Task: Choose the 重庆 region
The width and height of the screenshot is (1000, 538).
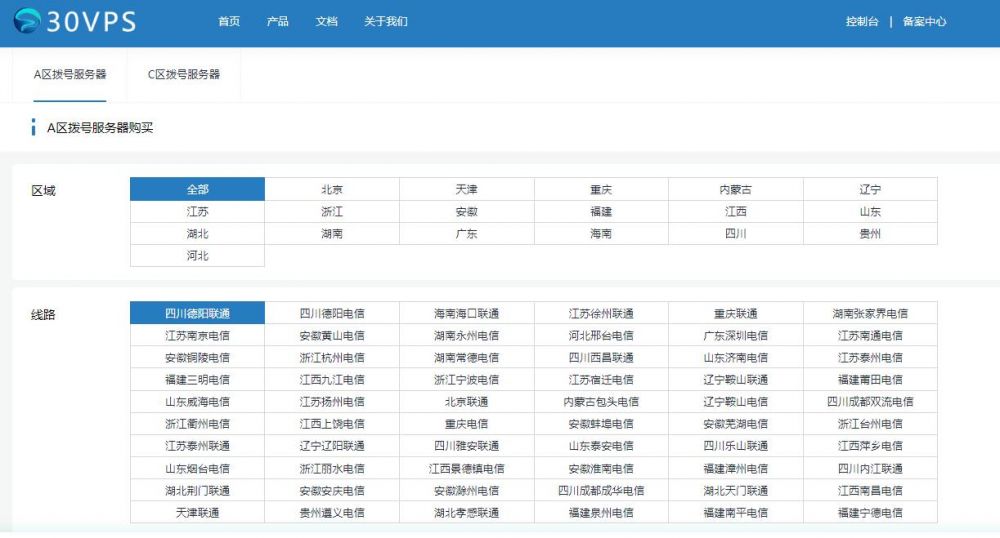Action: [601, 189]
